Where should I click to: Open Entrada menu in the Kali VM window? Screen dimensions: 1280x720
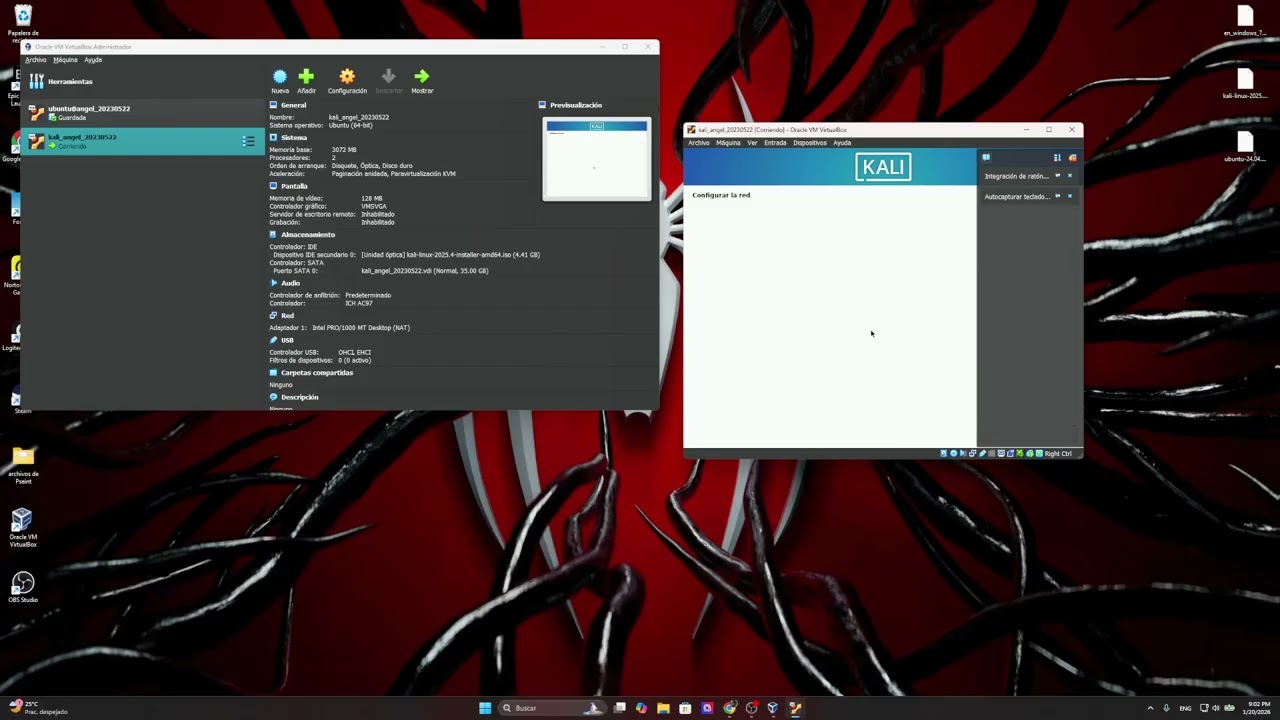pyautogui.click(x=775, y=143)
